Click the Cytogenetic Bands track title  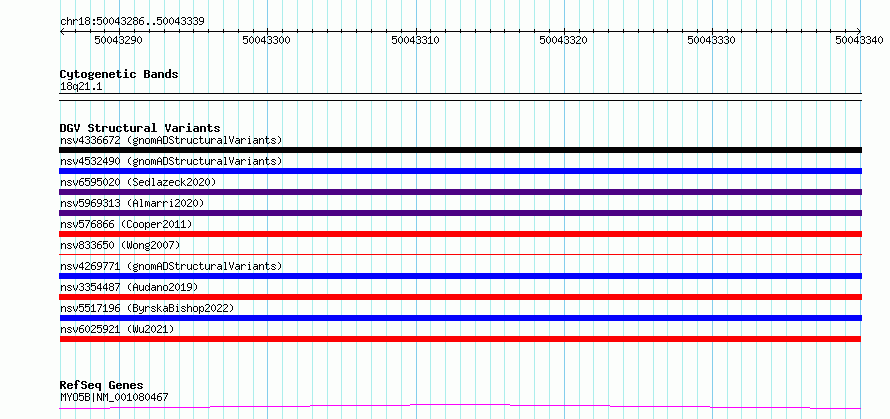(119, 74)
